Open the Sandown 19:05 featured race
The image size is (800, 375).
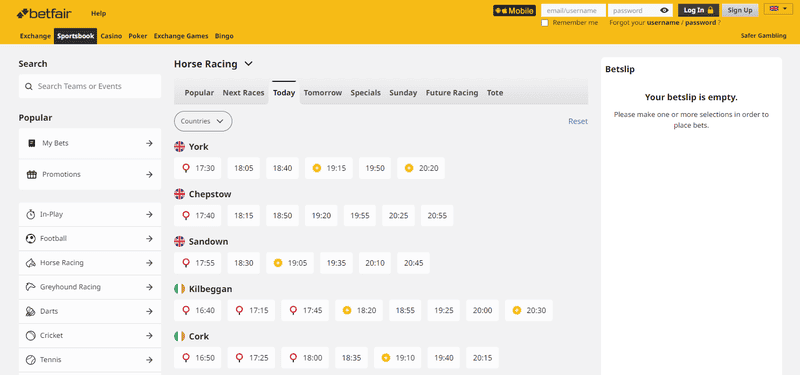pos(290,263)
